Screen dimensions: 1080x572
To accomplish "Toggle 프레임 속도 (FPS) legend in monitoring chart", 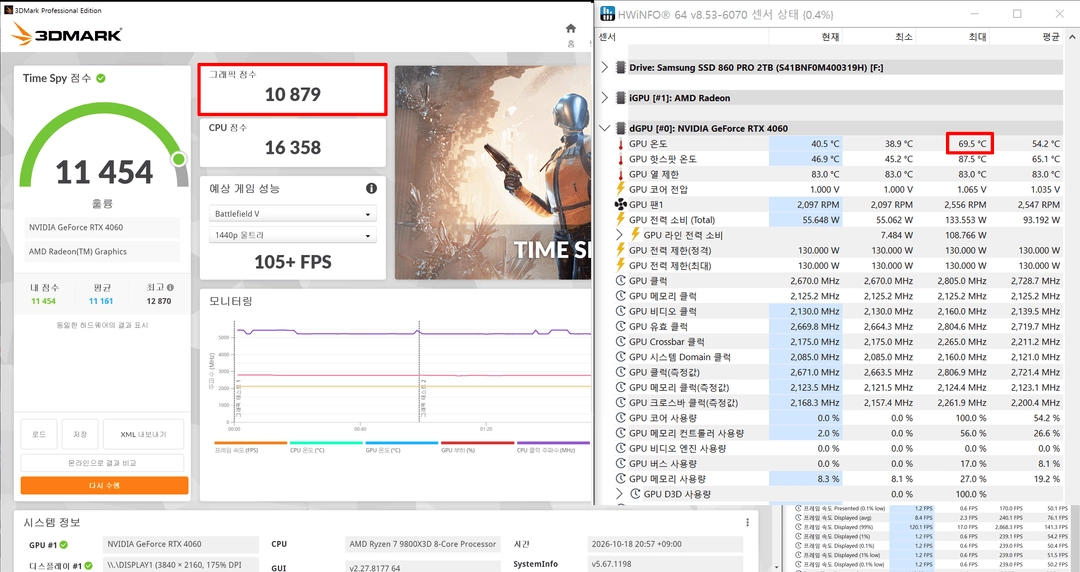I will click(x=251, y=447).
